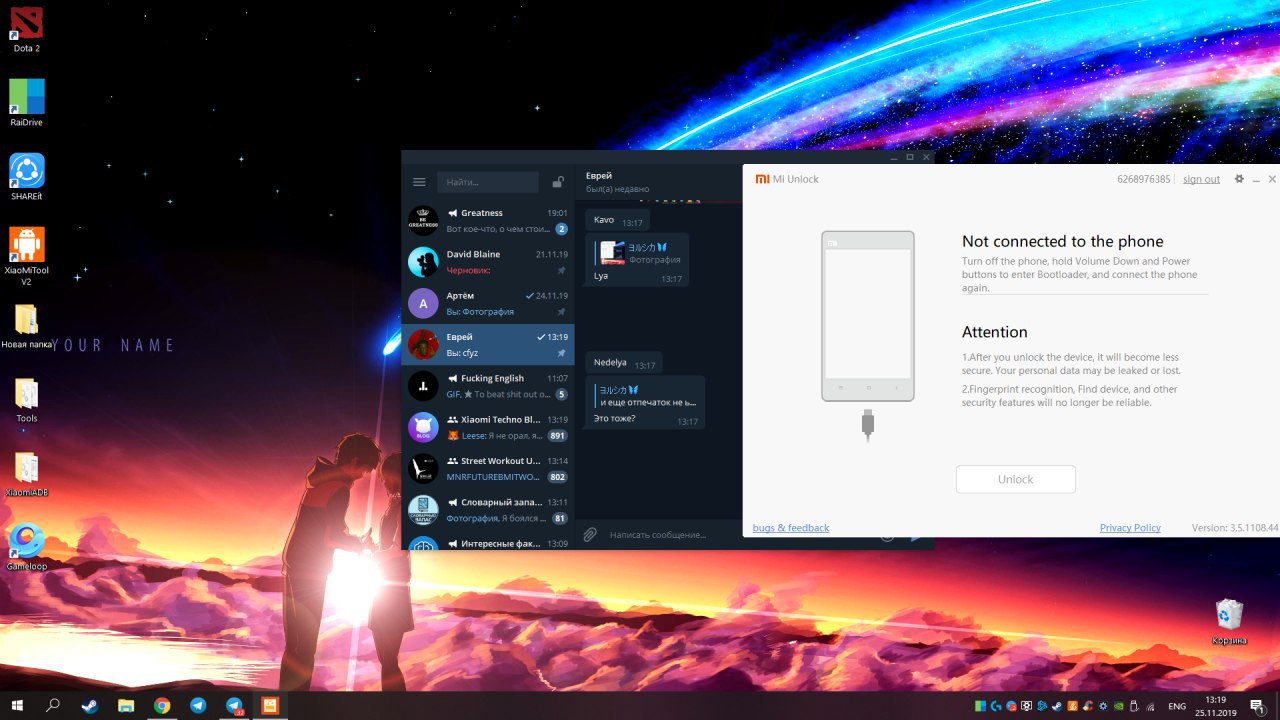Open Chrome from taskbar

[x=162, y=705]
